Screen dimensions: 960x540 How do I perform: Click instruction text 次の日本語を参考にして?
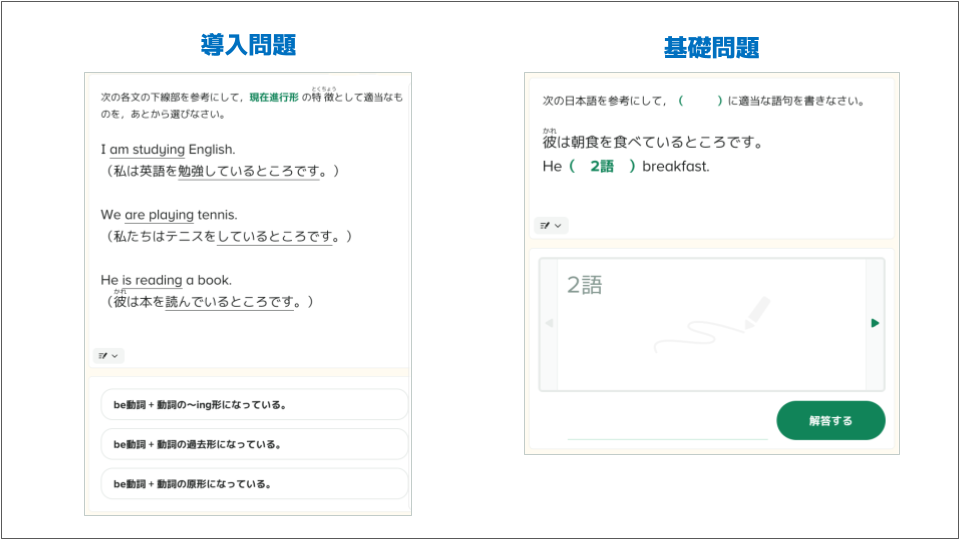coord(604,101)
